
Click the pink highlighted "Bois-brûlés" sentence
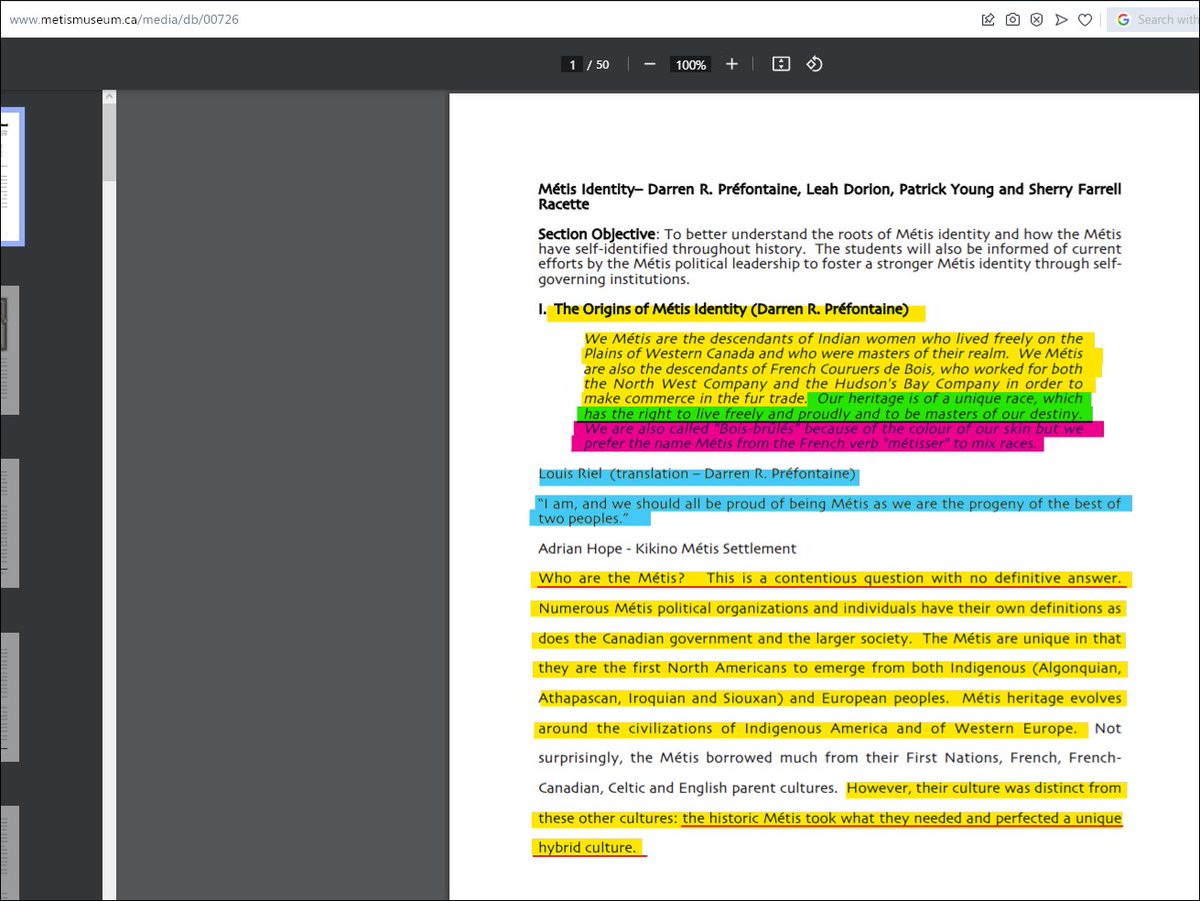[833, 436]
